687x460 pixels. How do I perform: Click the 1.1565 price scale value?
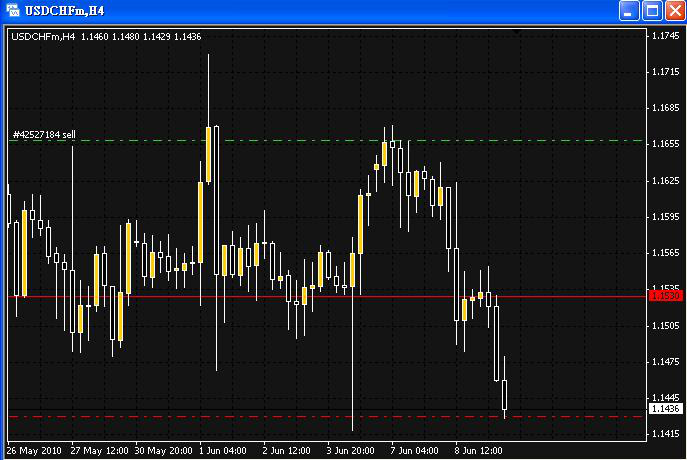pyautogui.click(x=666, y=253)
